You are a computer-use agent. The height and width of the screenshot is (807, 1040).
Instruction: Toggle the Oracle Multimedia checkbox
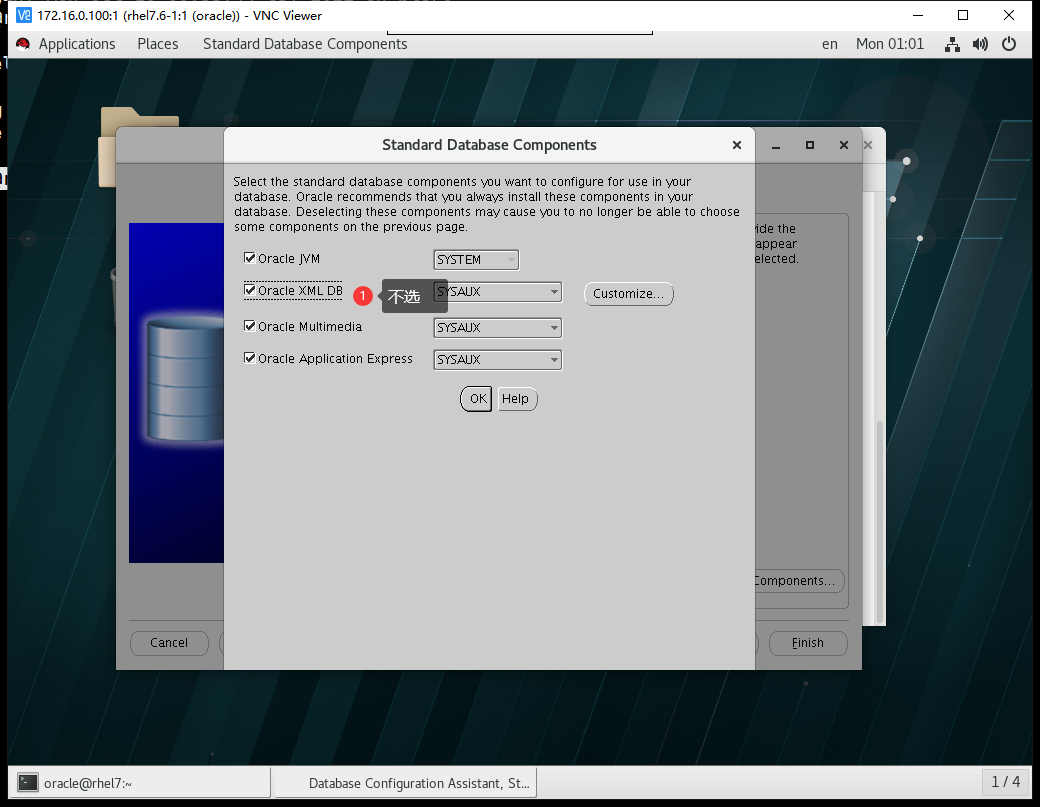click(250, 326)
